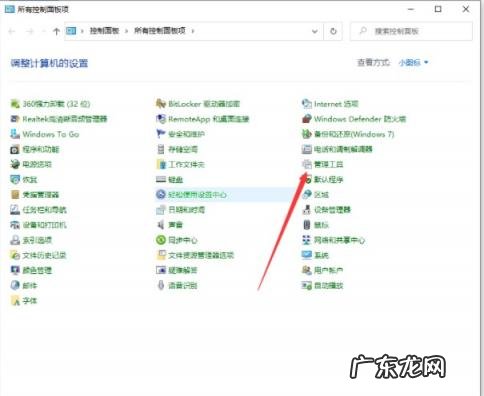This screenshot has width=484, height=396.
Task: Open 程序和功能 (Programs and Features) icon
Action: pyautogui.click(x=15, y=149)
